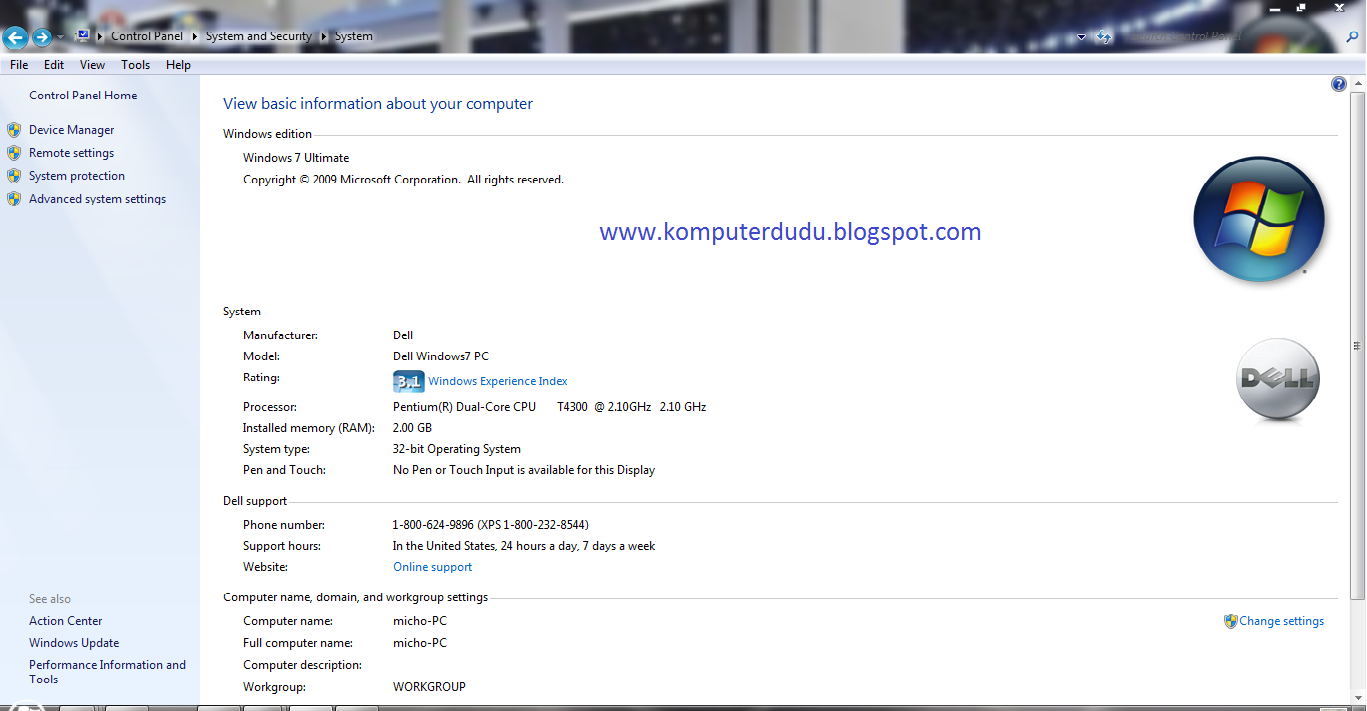Open Action Center under See also

(x=66, y=621)
